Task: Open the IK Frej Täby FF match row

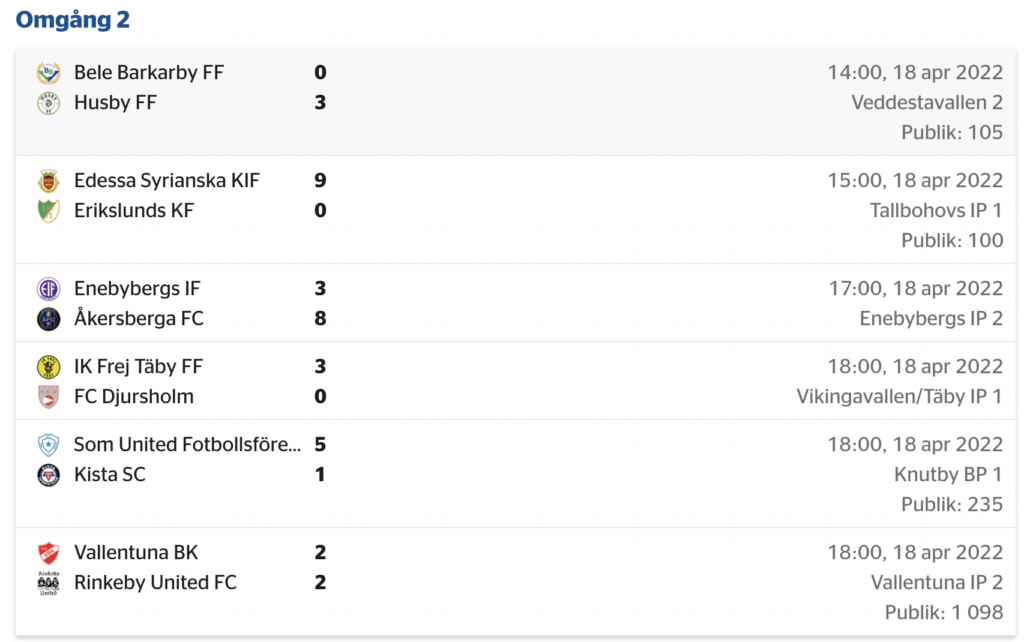Action: point(515,381)
